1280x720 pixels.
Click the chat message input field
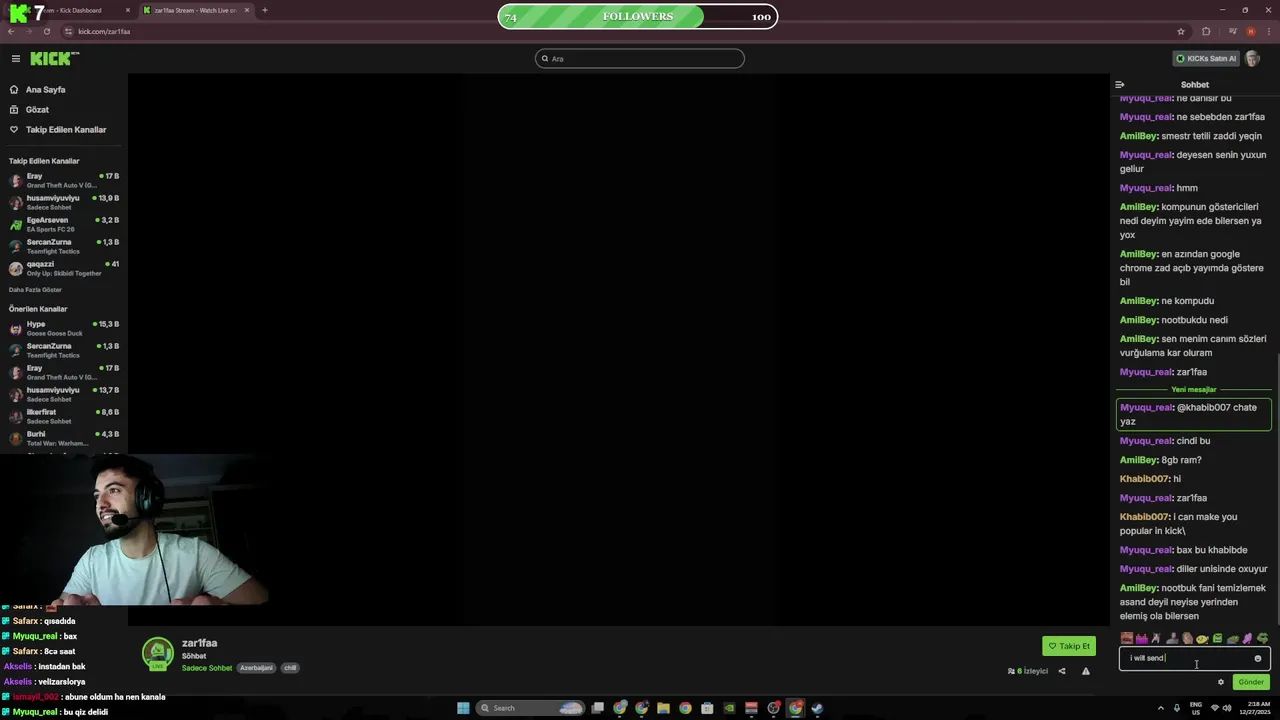(1194, 658)
